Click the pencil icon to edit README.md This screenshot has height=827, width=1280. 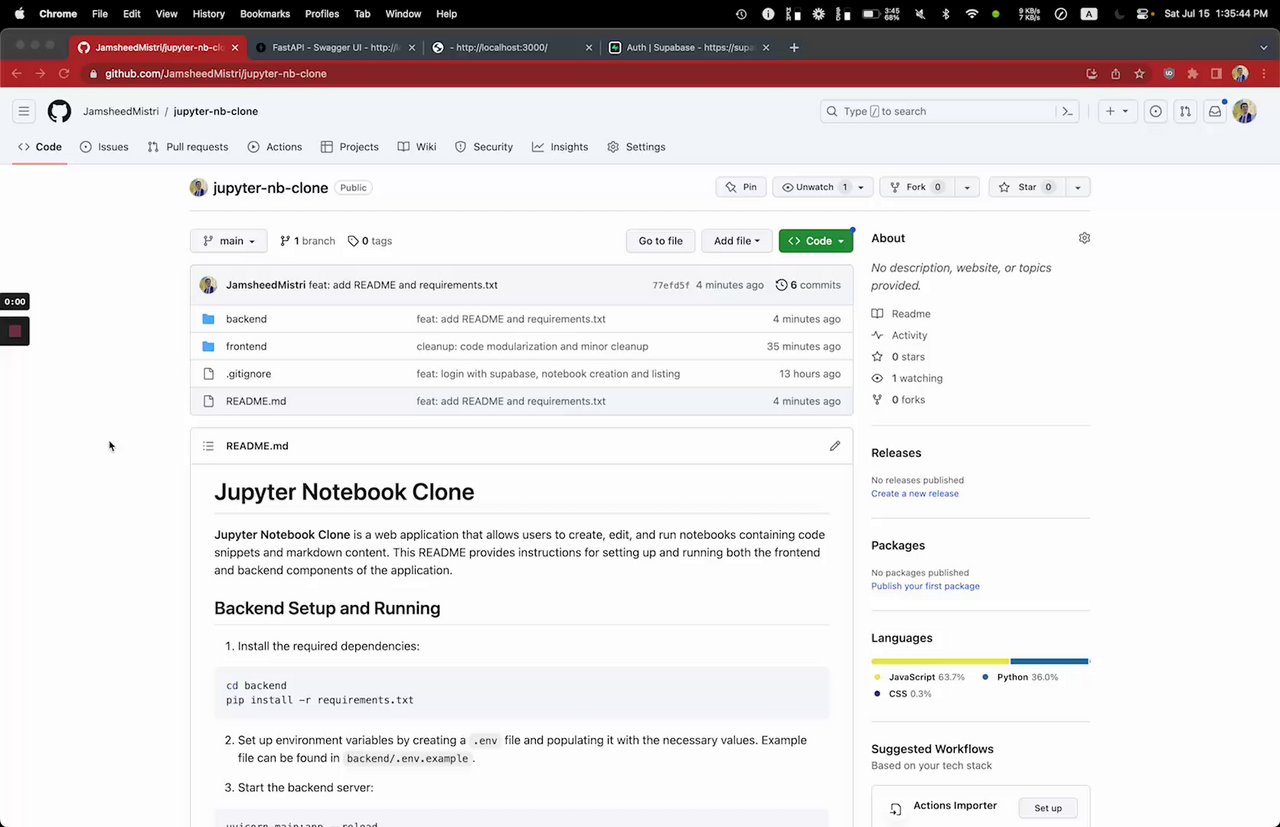click(x=835, y=446)
